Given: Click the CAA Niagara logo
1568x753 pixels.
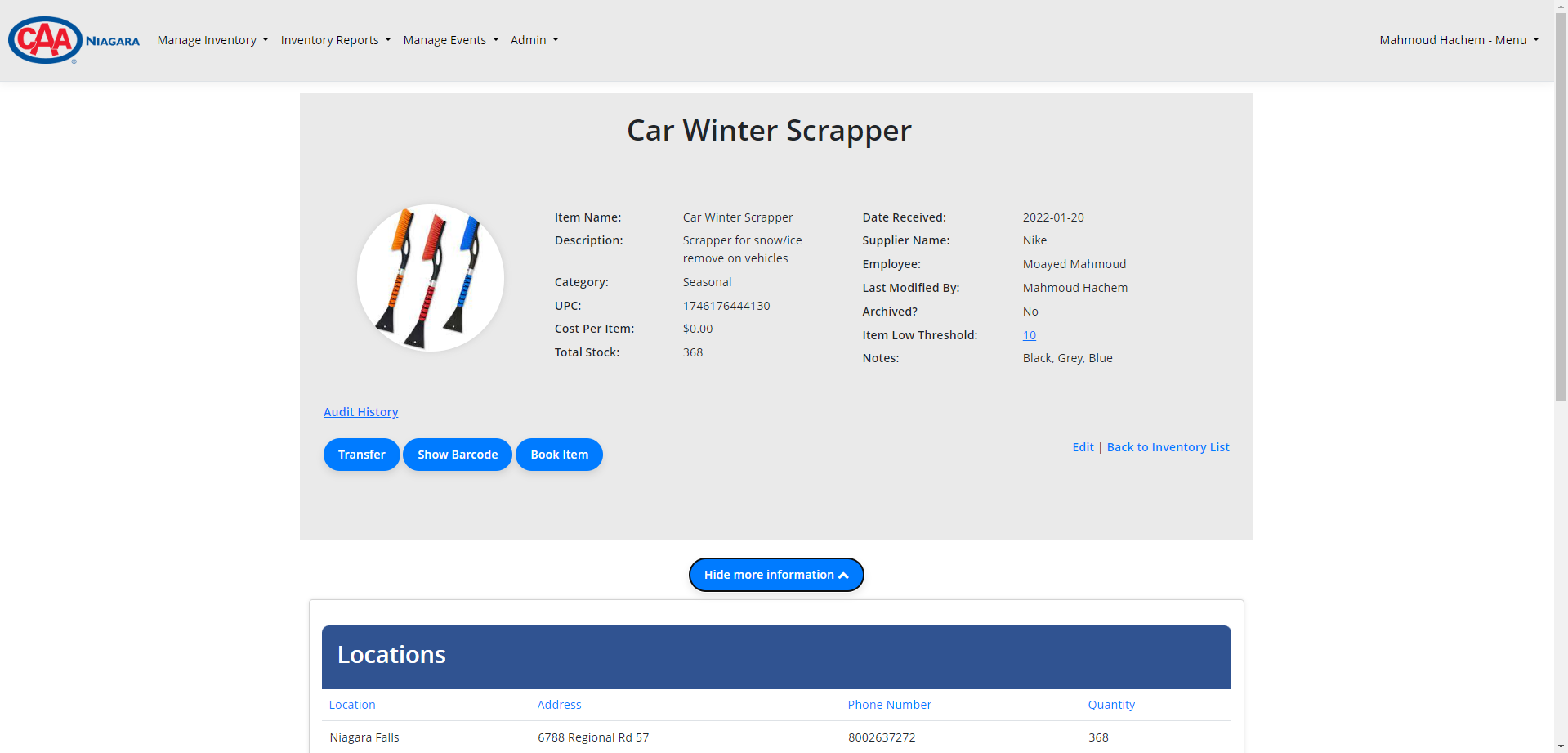Looking at the screenshot, I should pos(74,40).
